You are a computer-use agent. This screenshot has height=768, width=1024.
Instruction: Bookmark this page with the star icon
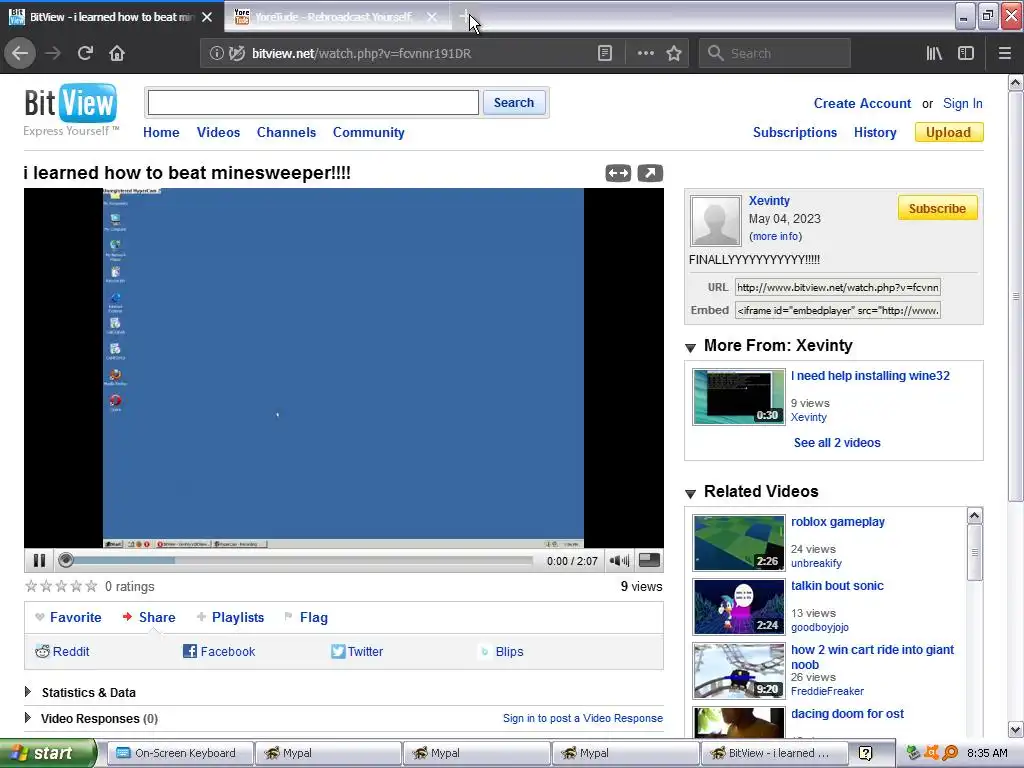[674, 54]
